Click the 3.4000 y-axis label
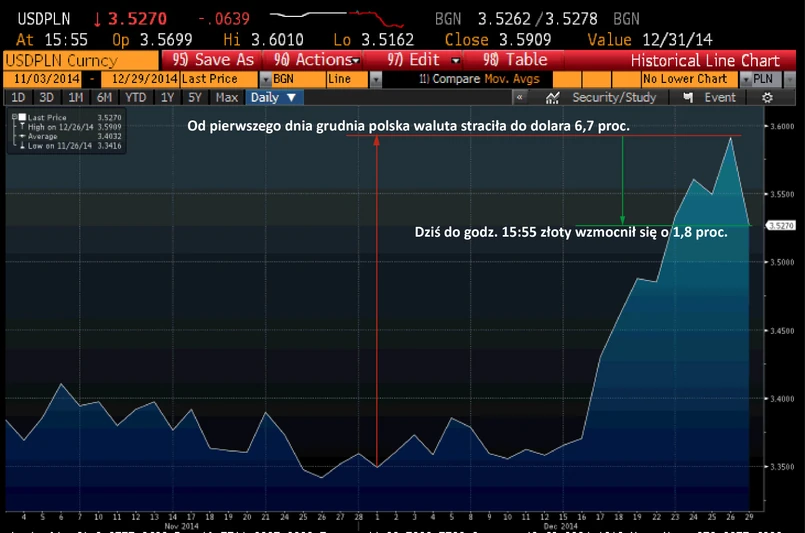This screenshot has height=533, width=805. [781, 398]
